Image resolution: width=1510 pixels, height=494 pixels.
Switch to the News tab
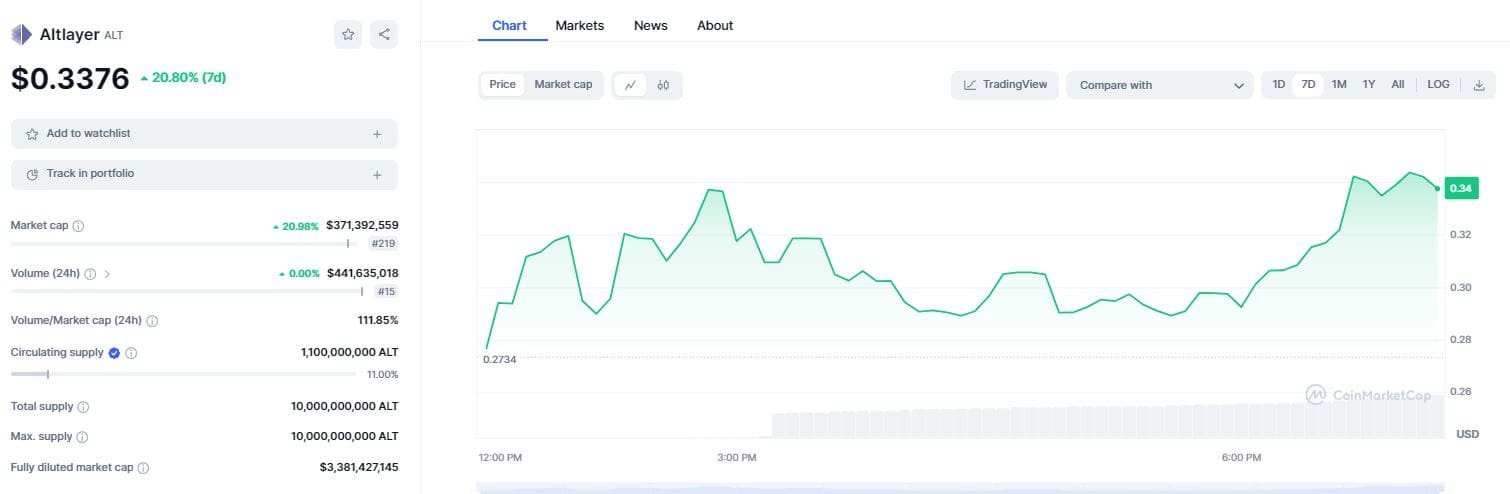pos(650,25)
